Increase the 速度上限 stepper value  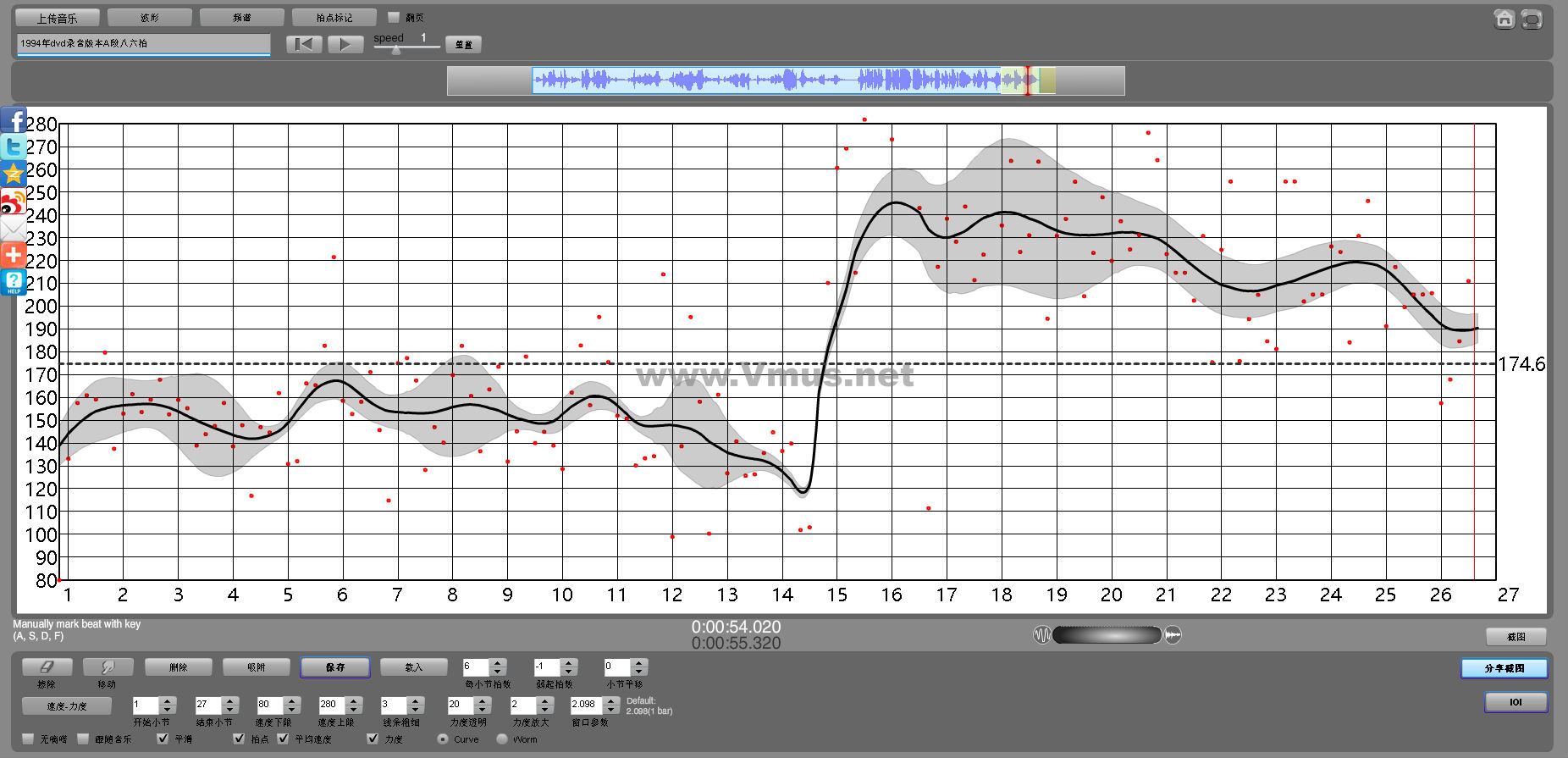coord(354,700)
